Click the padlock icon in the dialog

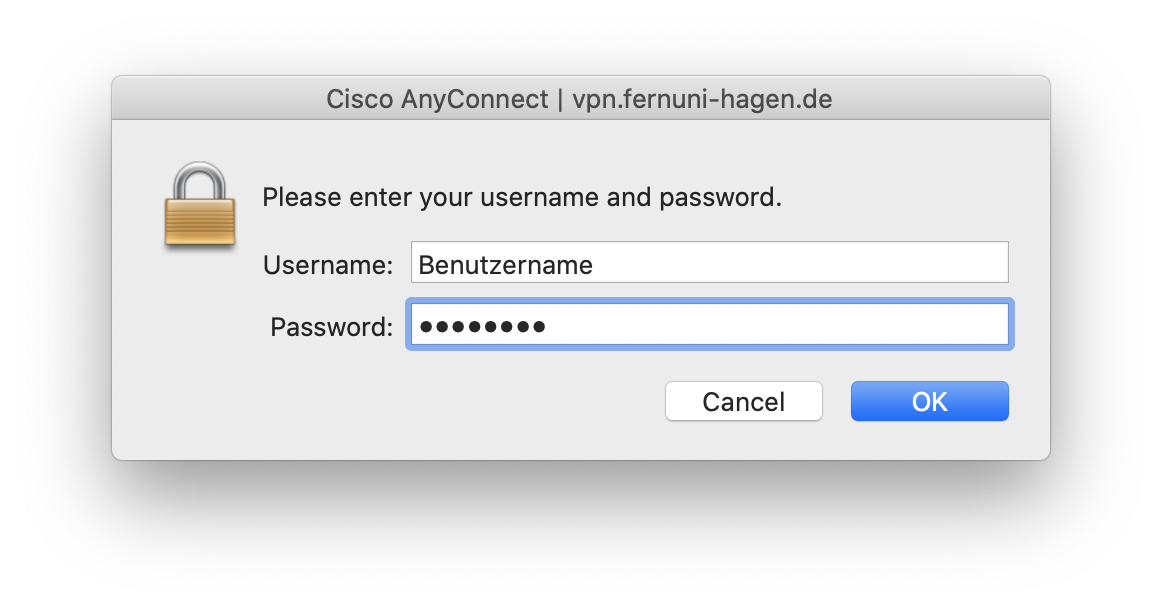click(200, 206)
